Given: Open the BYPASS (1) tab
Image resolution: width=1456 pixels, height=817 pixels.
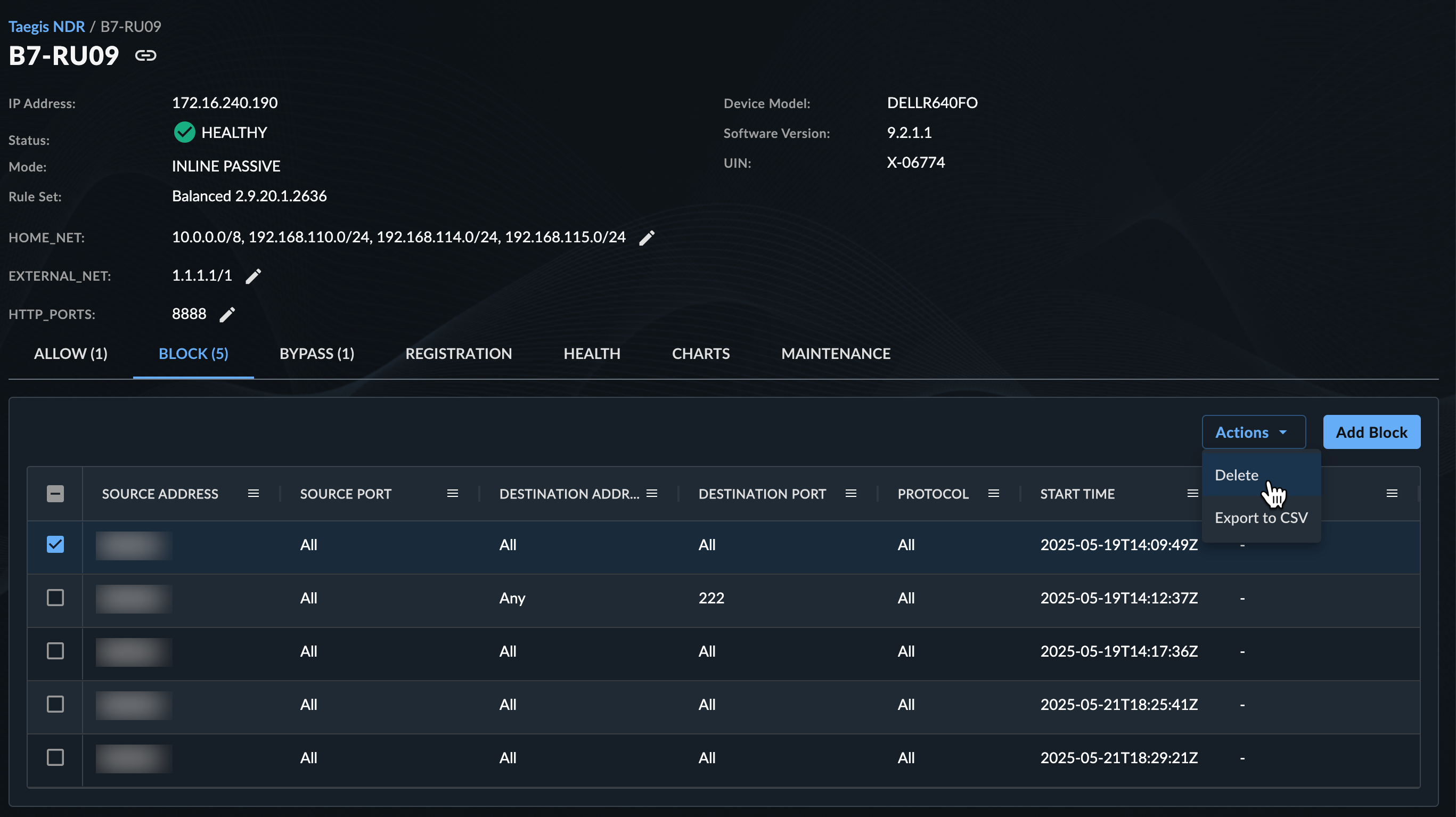Looking at the screenshot, I should pos(317,353).
